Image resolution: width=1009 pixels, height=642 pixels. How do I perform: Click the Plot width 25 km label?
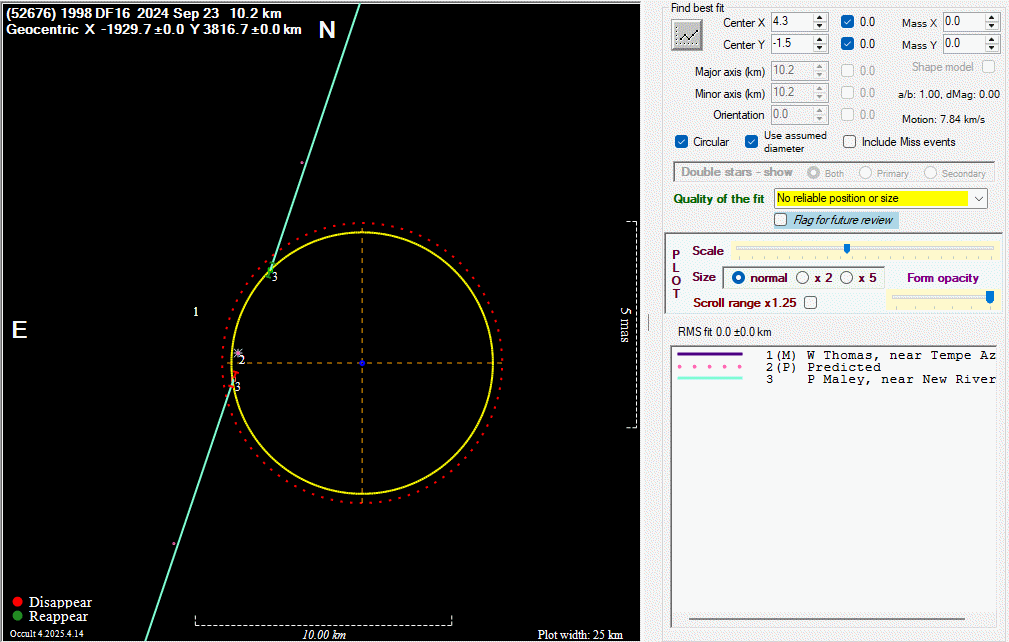(580, 634)
